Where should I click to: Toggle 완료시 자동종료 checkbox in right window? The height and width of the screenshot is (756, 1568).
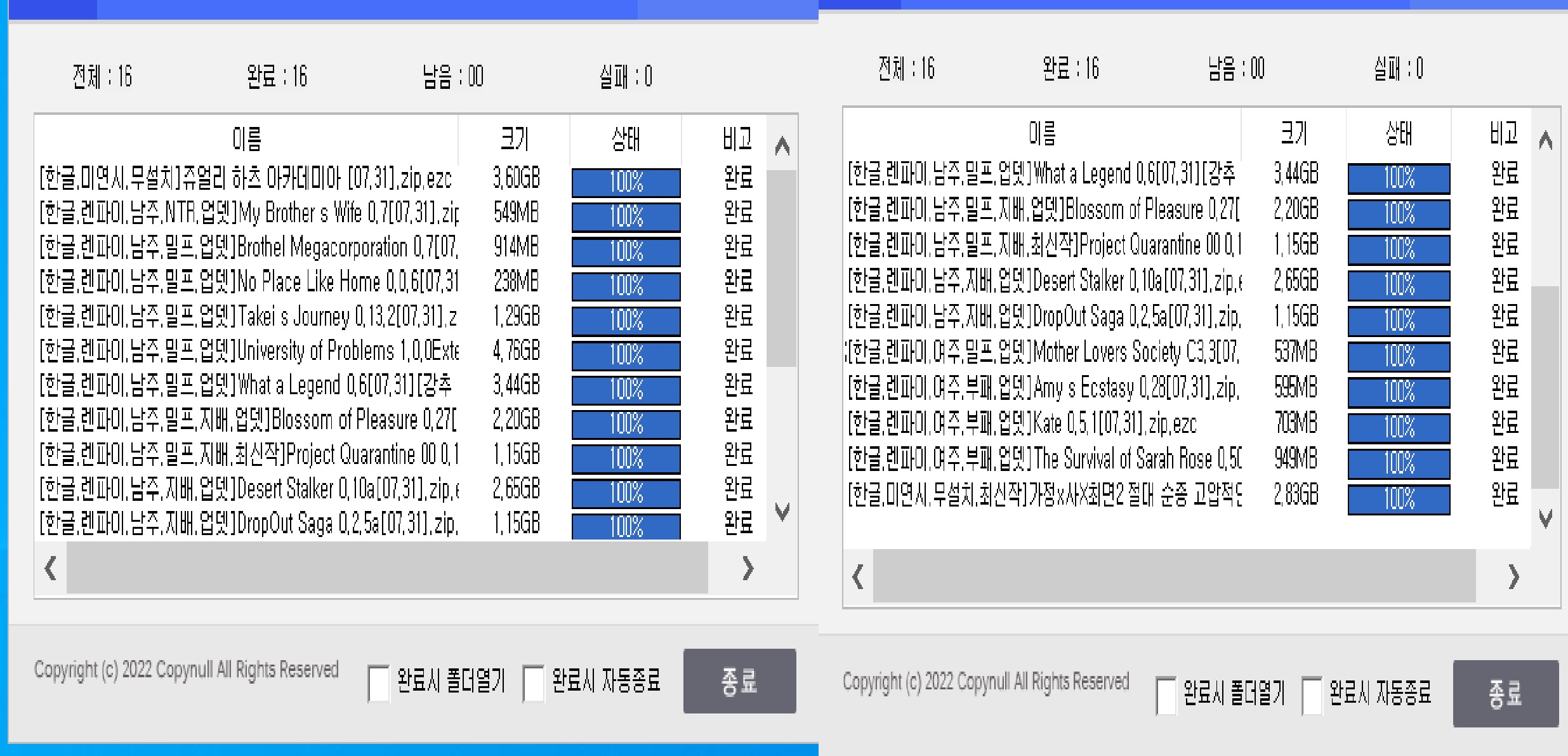(x=1311, y=695)
